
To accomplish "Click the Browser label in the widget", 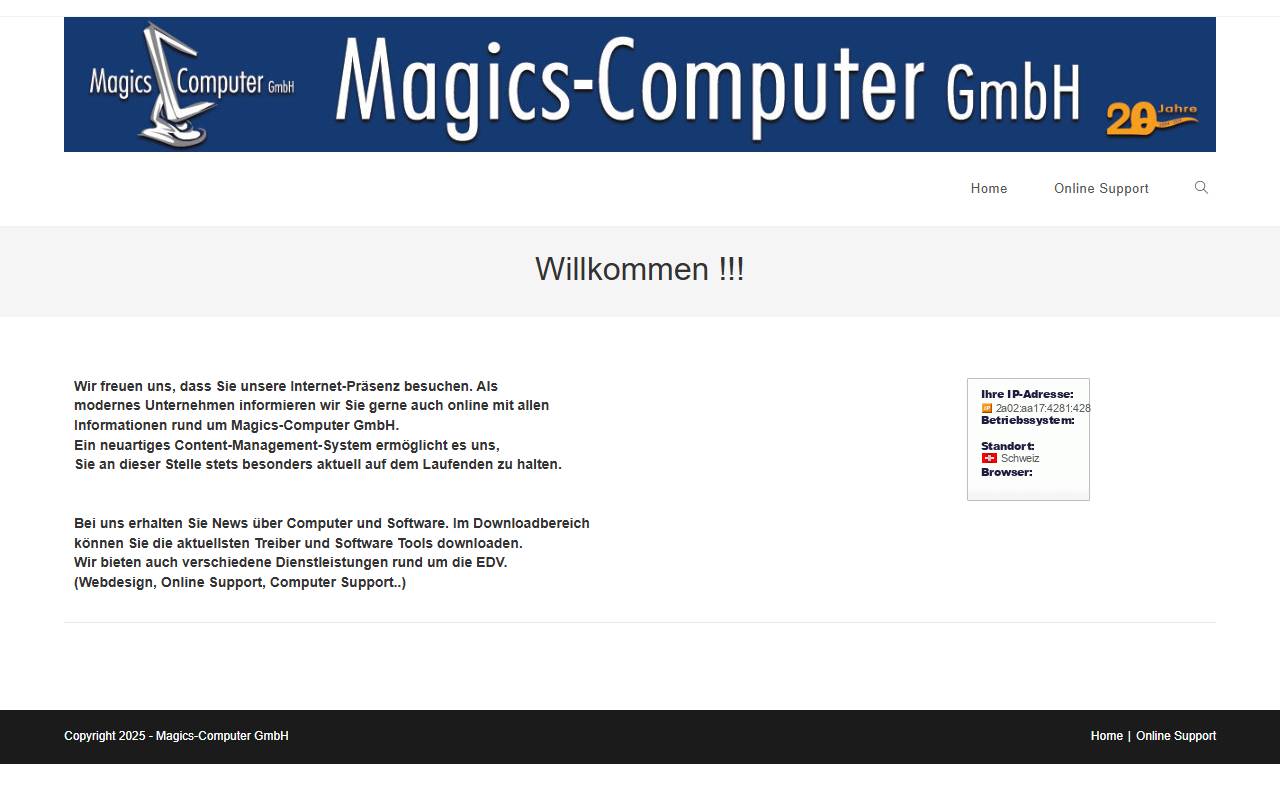I will point(1007,472).
